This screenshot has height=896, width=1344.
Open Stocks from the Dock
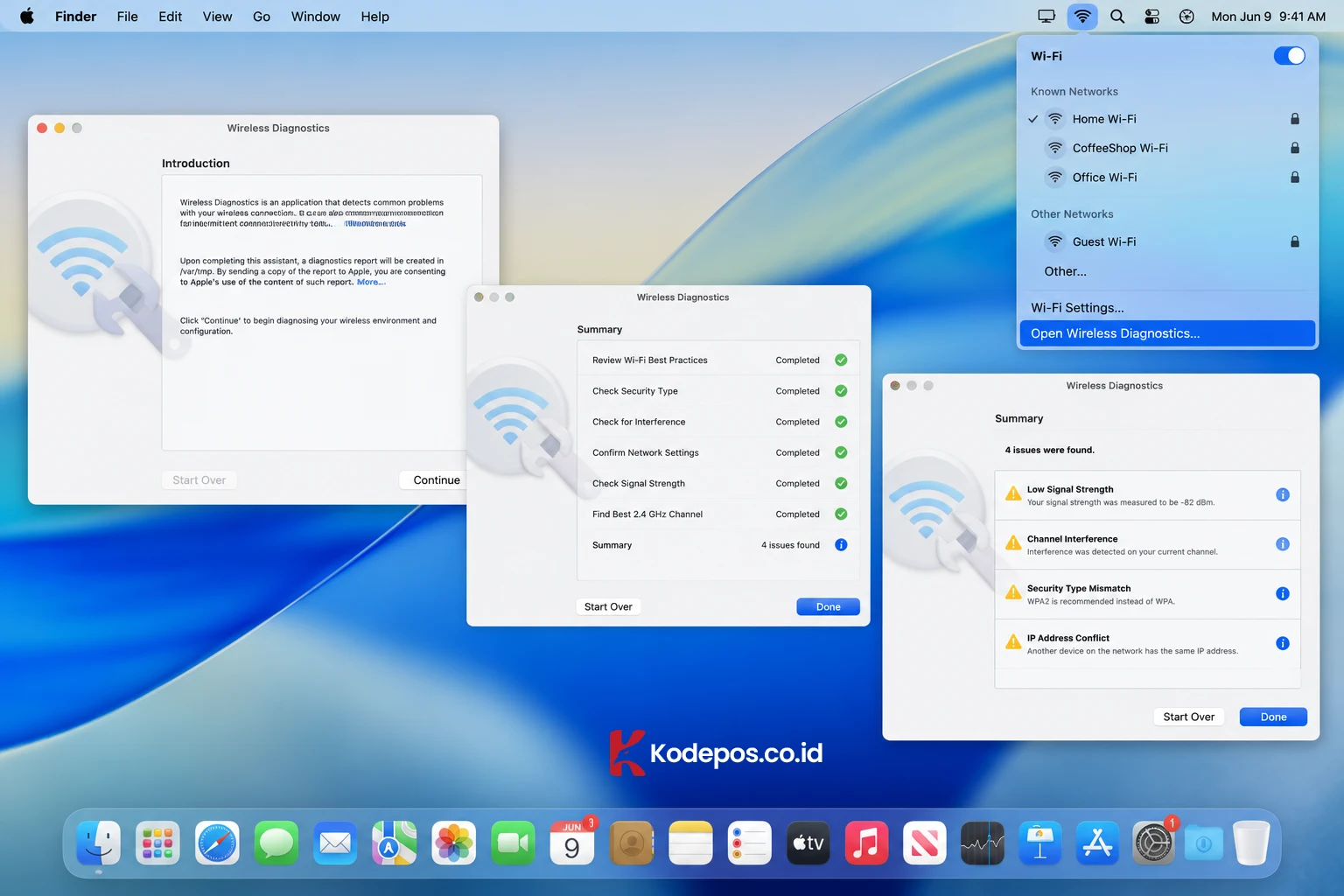[983, 843]
